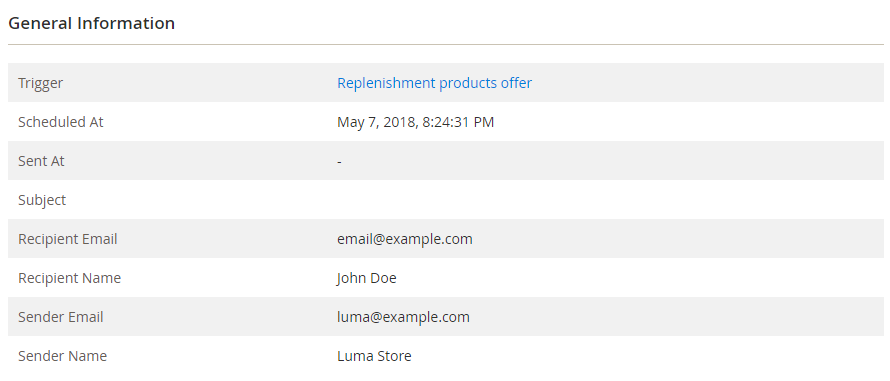Click the General Information heading
The image size is (890, 381).
tap(91, 23)
